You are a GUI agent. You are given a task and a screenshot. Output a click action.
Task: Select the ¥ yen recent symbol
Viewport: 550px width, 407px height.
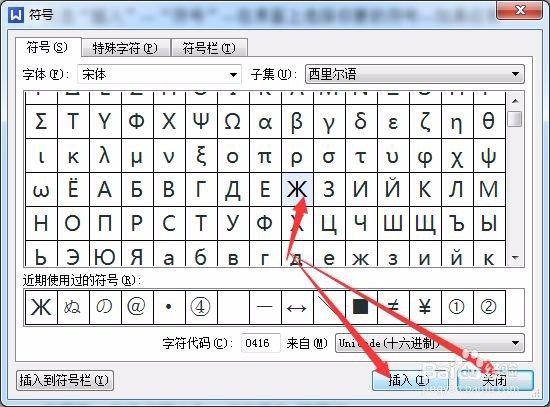pyautogui.click(x=425, y=307)
